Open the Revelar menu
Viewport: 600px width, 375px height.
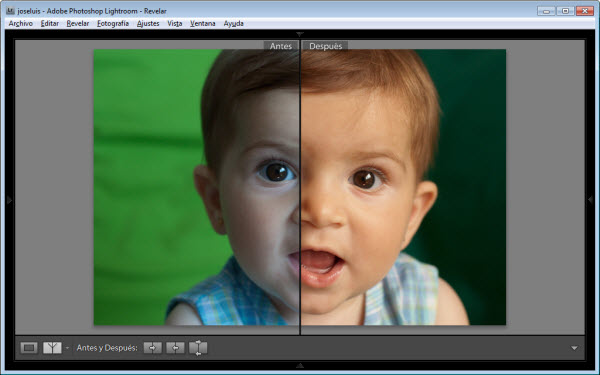pos(78,23)
